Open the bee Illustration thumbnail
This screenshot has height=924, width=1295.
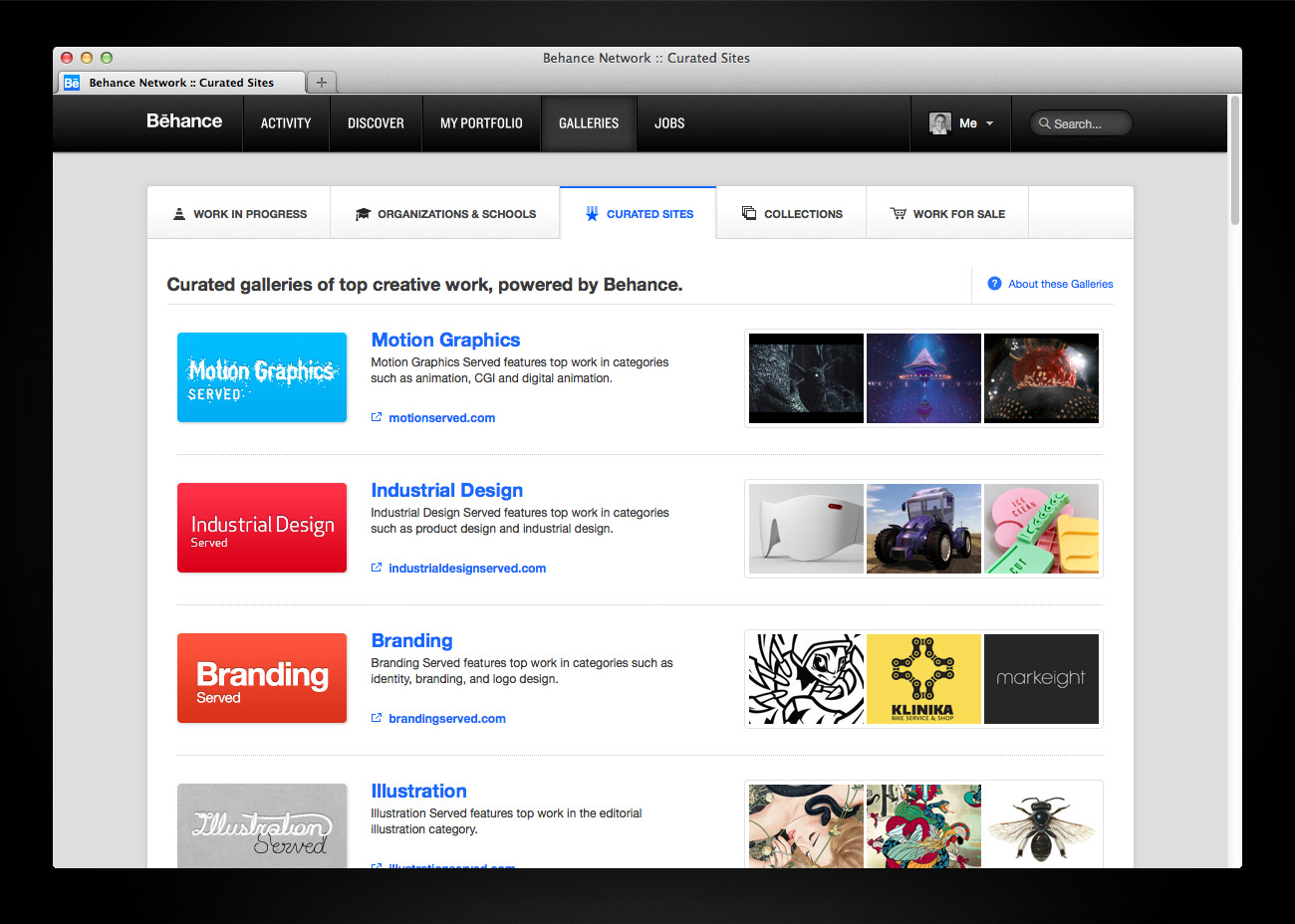(x=1041, y=826)
